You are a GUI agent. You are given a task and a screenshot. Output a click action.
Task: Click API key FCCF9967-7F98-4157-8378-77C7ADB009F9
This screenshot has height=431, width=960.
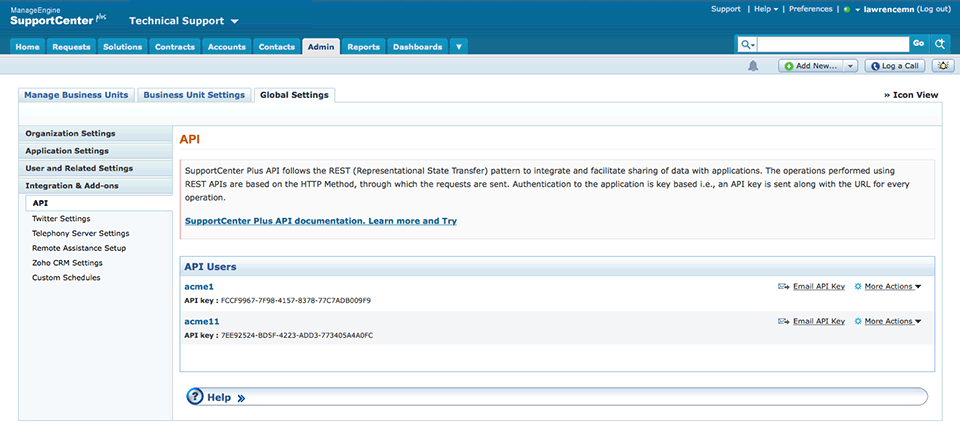coord(296,301)
